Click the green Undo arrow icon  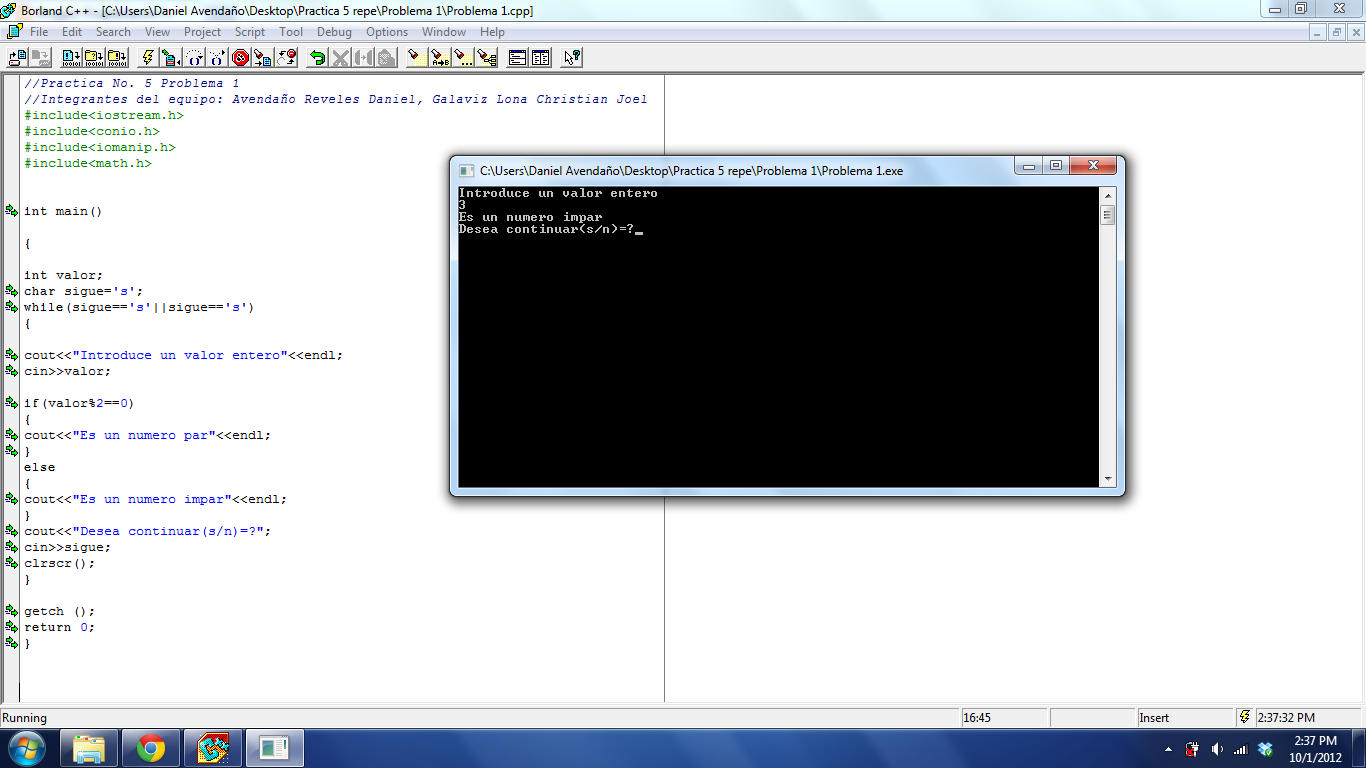coord(317,58)
